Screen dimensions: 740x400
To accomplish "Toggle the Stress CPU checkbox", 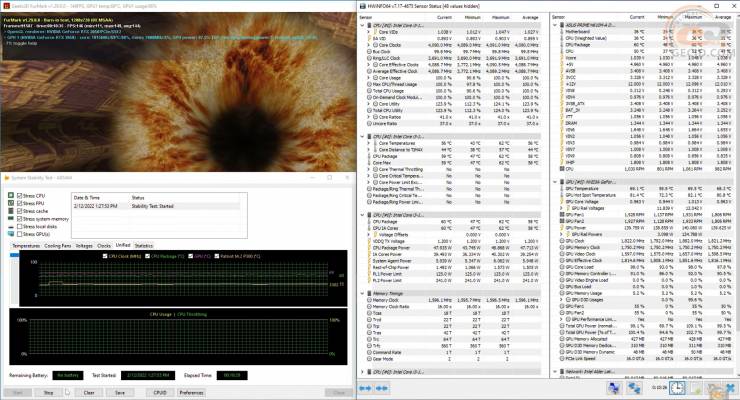I will click(19, 195).
